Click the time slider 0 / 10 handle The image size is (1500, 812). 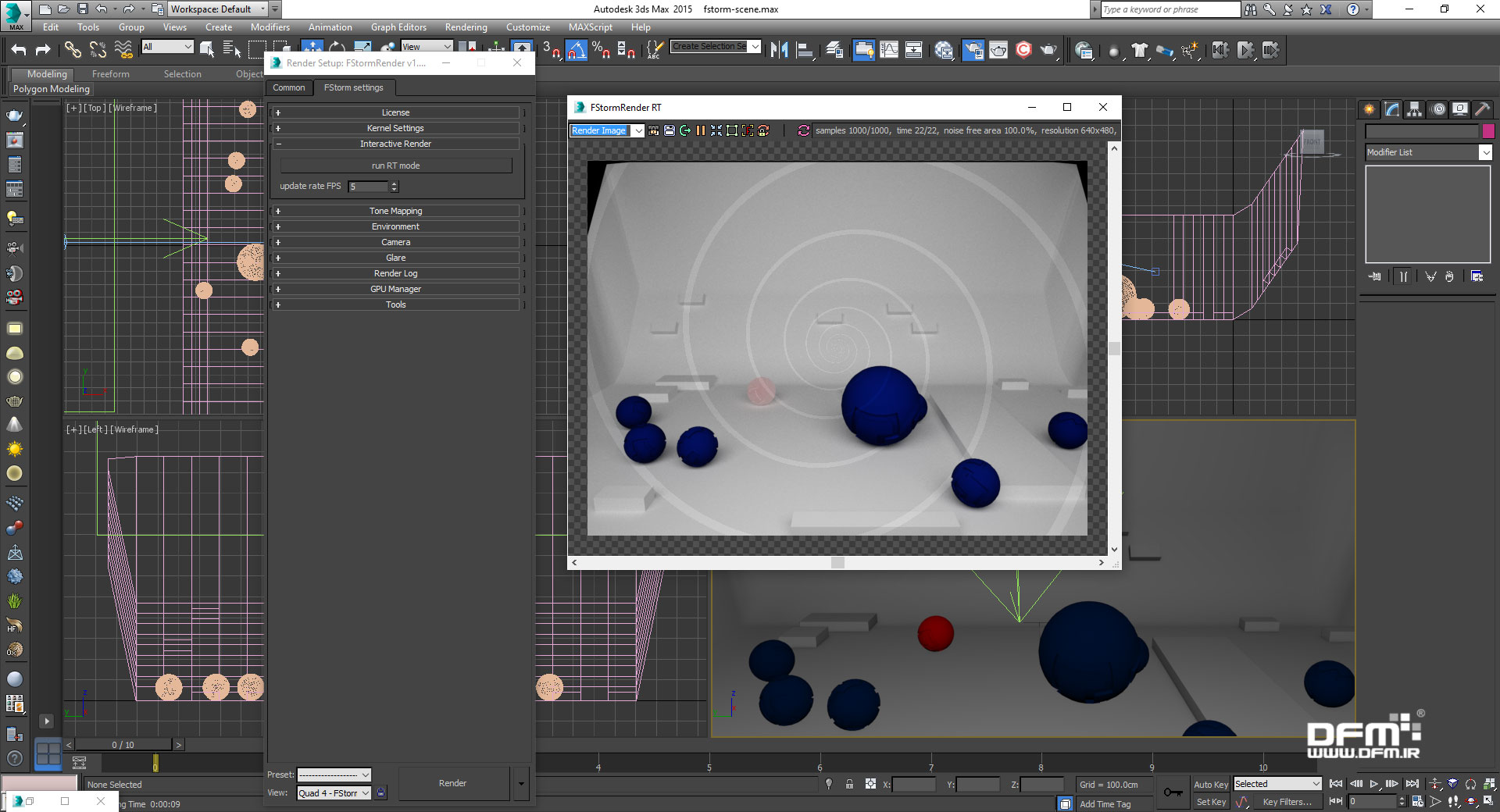pyautogui.click(x=123, y=745)
